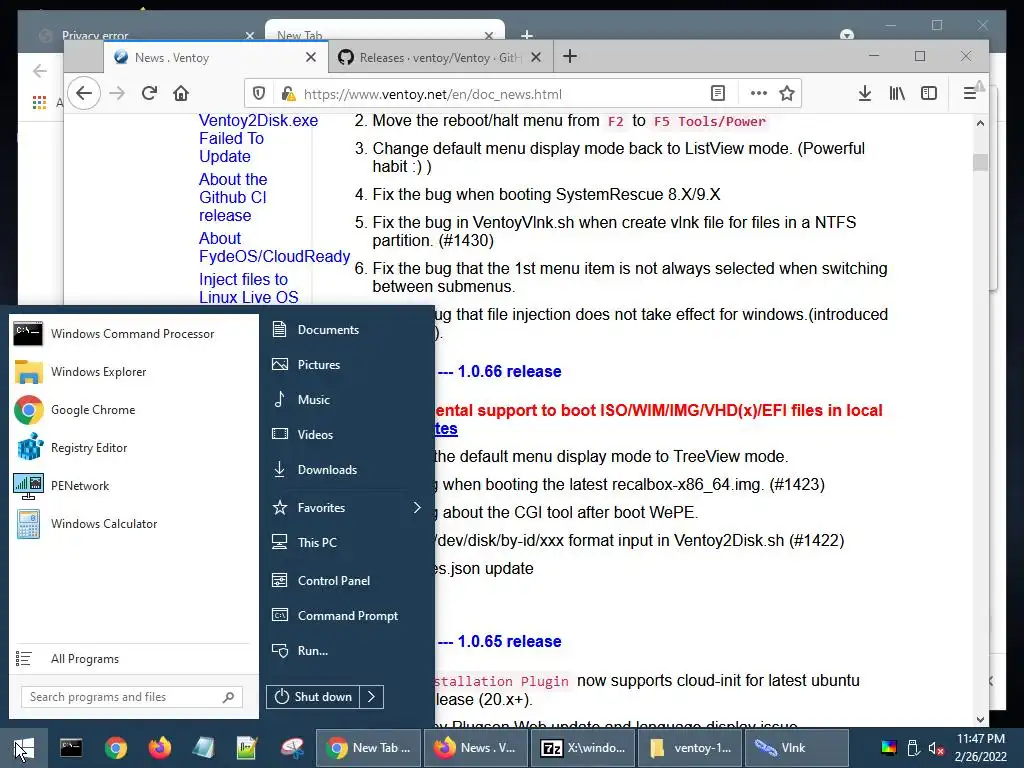Click colorful display tray icon
This screenshot has height=768, width=1024.
click(x=889, y=748)
